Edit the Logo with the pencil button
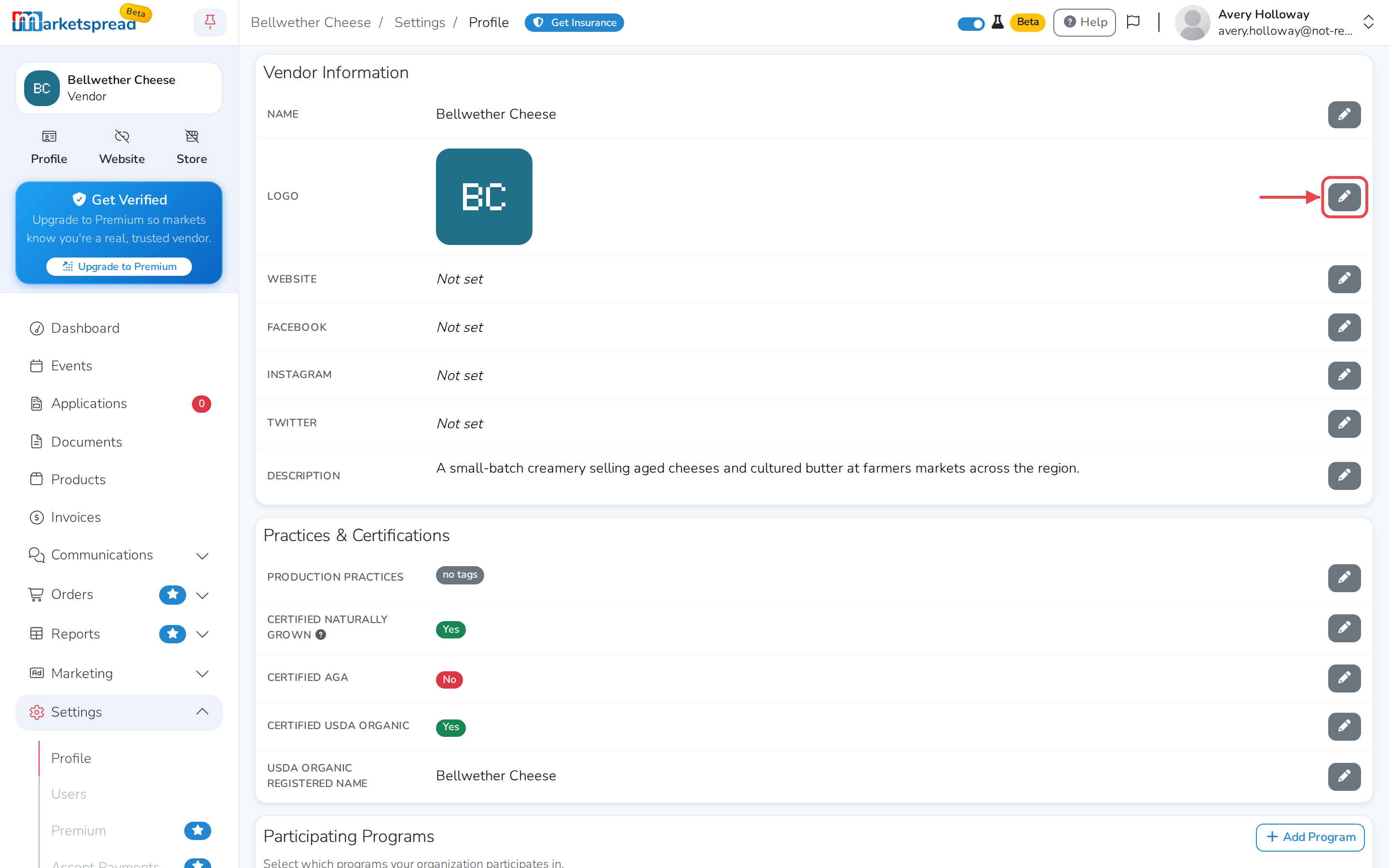 pos(1344,197)
